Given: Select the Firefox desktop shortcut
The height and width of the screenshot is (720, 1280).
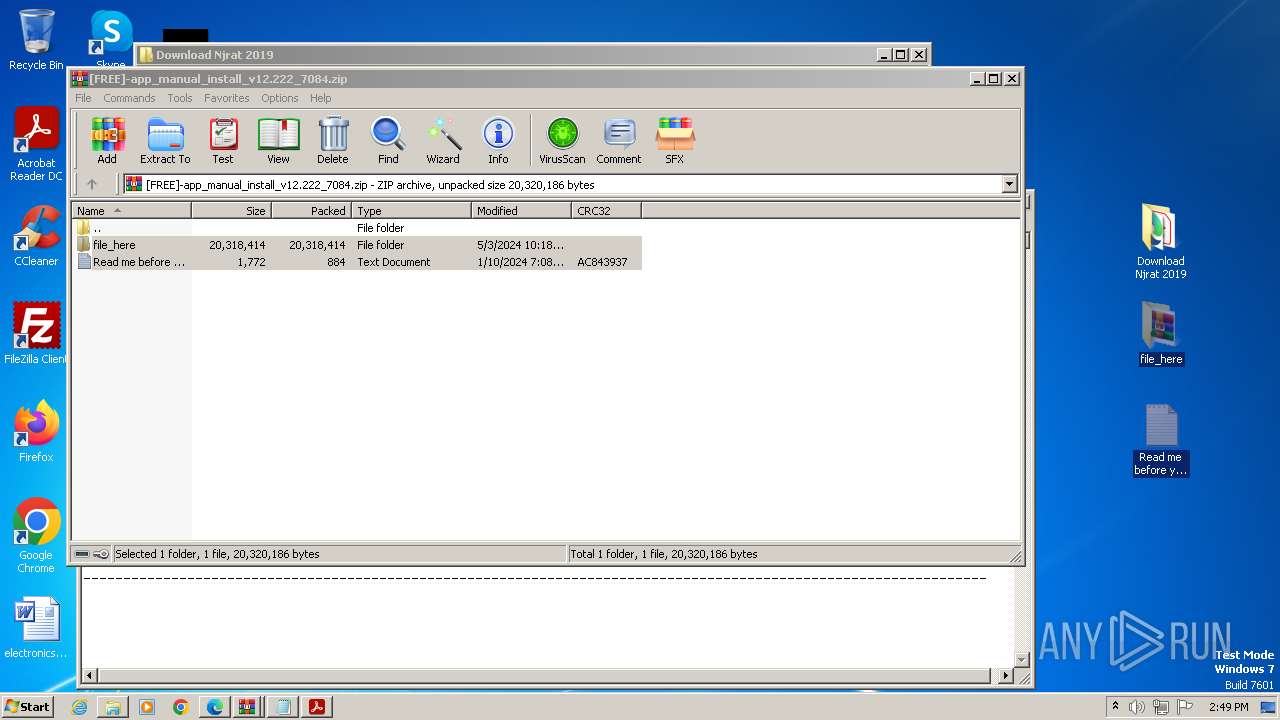Looking at the screenshot, I should (36, 432).
